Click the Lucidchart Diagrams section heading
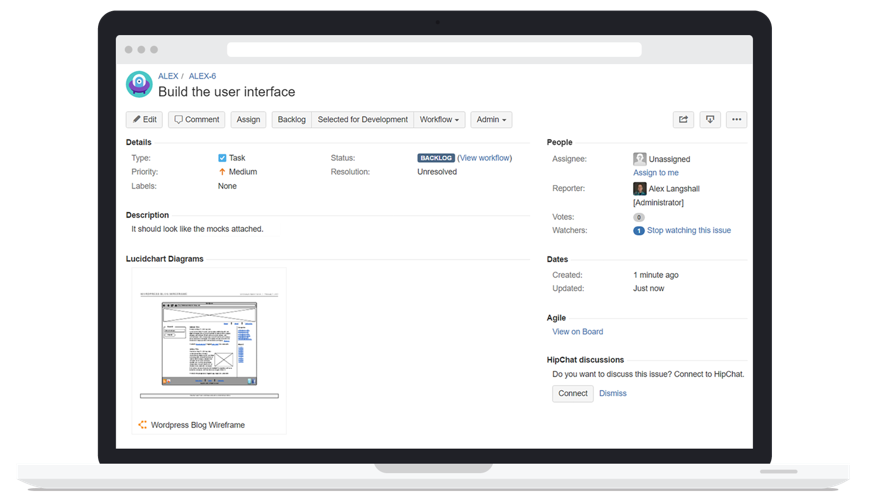 (x=164, y=259)
